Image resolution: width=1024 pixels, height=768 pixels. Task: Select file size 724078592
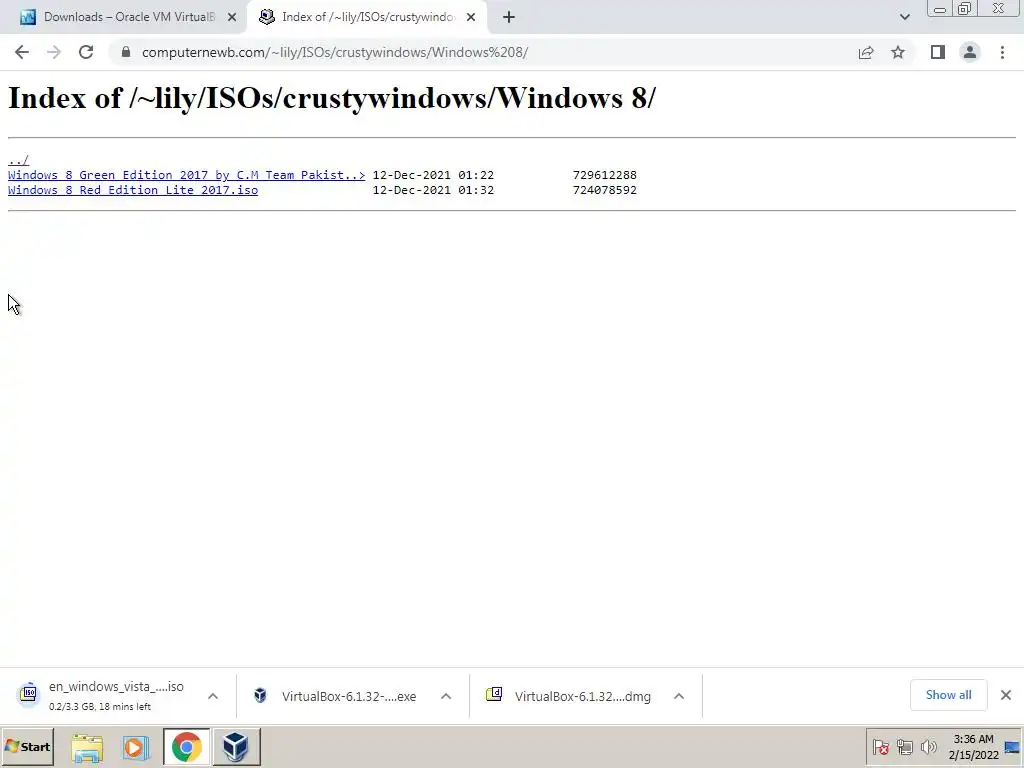(604, 190)
